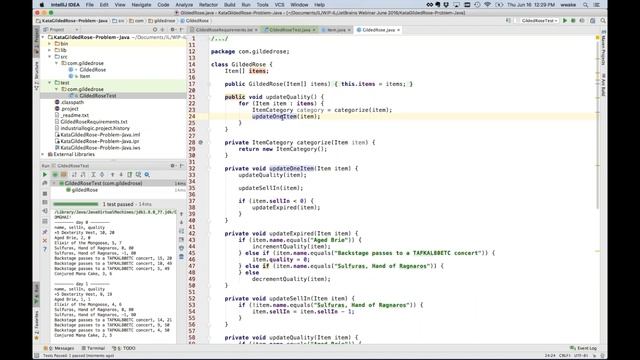The width and height of the screenshot is (640, 360).
Task: Click rerun failed tests icon
Action: click(45, 183)
